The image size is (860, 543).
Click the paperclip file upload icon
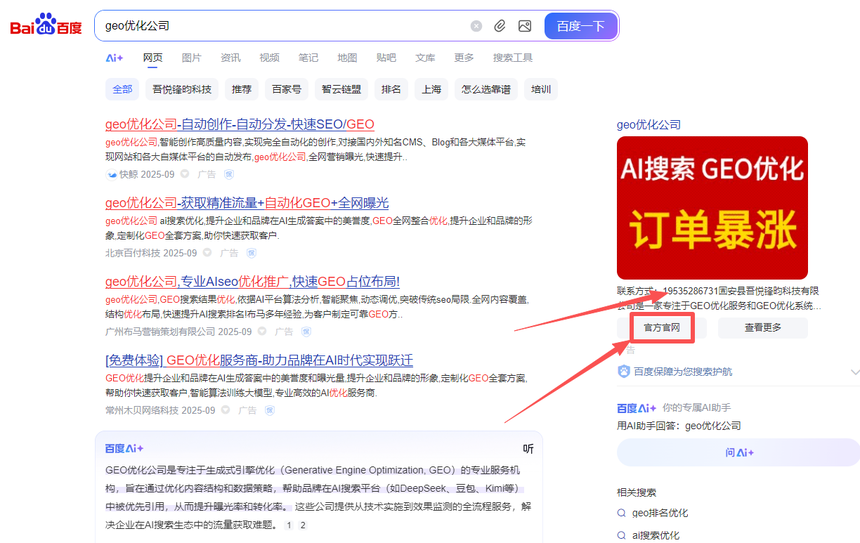click(x=500, y=26)
